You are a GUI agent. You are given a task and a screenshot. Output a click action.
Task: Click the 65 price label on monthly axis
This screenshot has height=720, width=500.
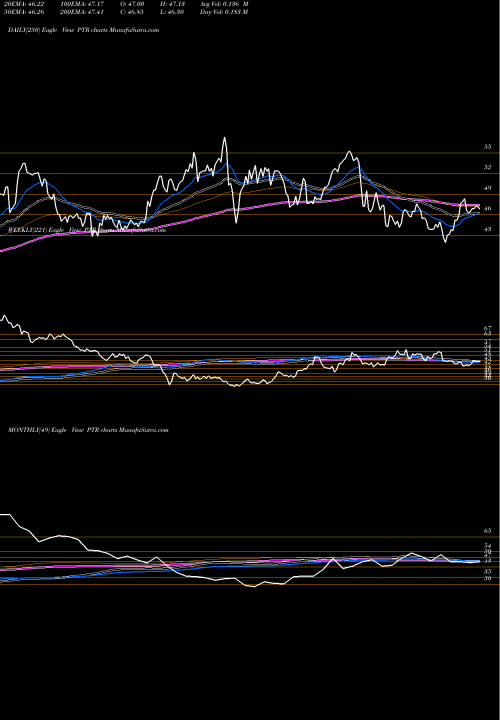click(488, 530)
